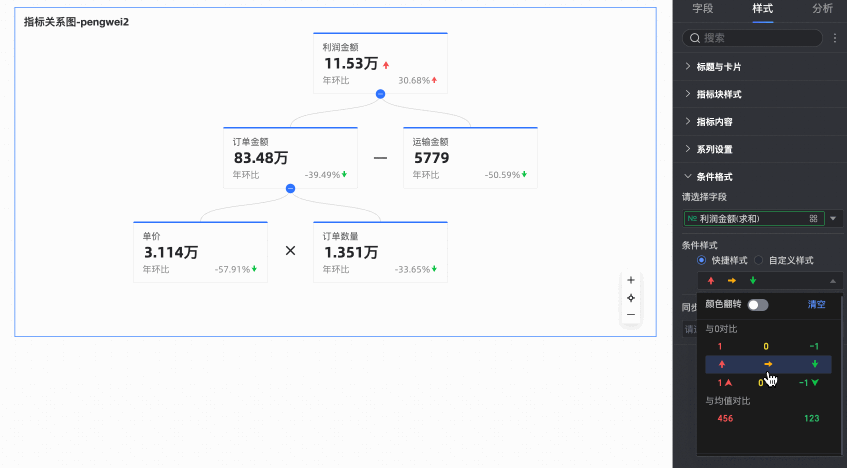The image size is (847, 468).
Task: Select green down arrow in highlighted preset row
Action: 815,364
